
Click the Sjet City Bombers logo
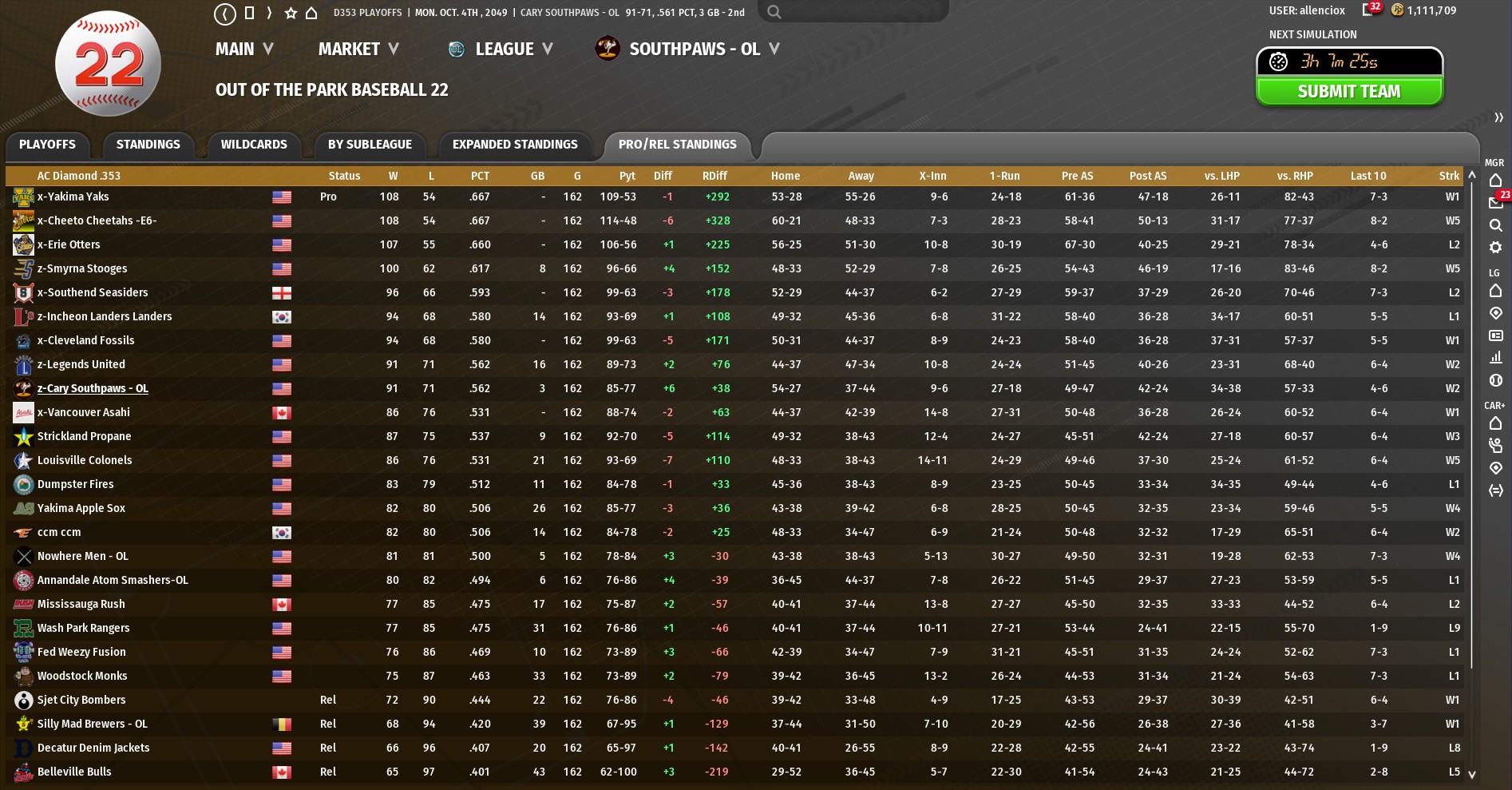click(23, 700)
